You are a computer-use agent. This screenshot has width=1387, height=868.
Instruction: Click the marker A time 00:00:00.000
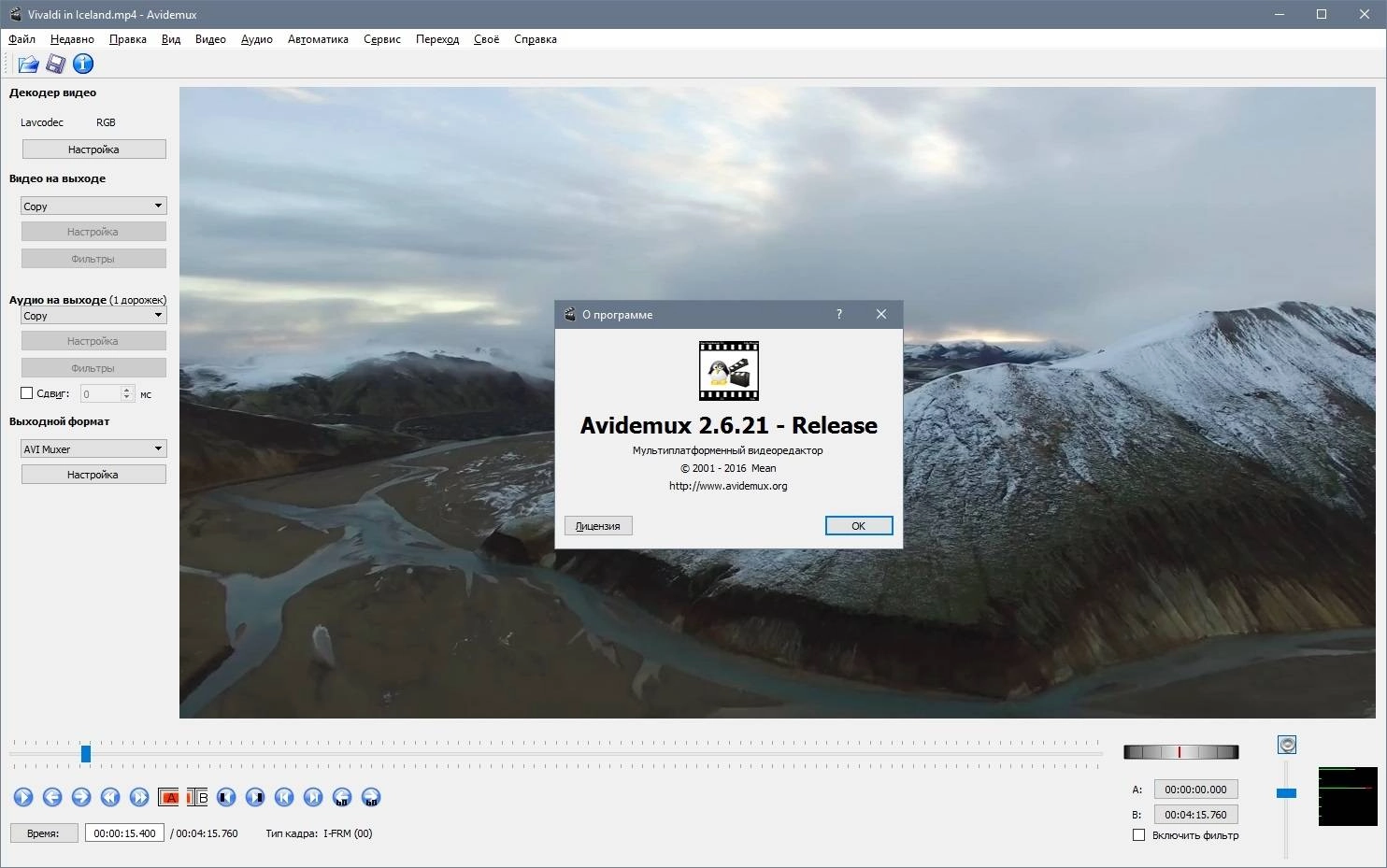click(1195, 790)
